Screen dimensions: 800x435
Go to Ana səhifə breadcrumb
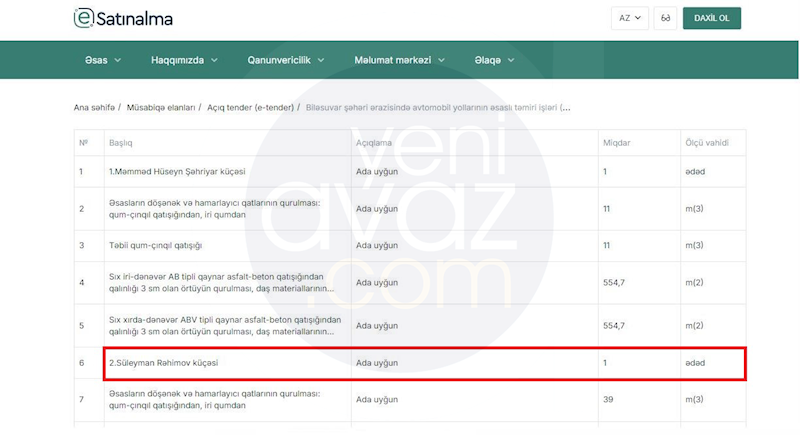tap(94, 106)
